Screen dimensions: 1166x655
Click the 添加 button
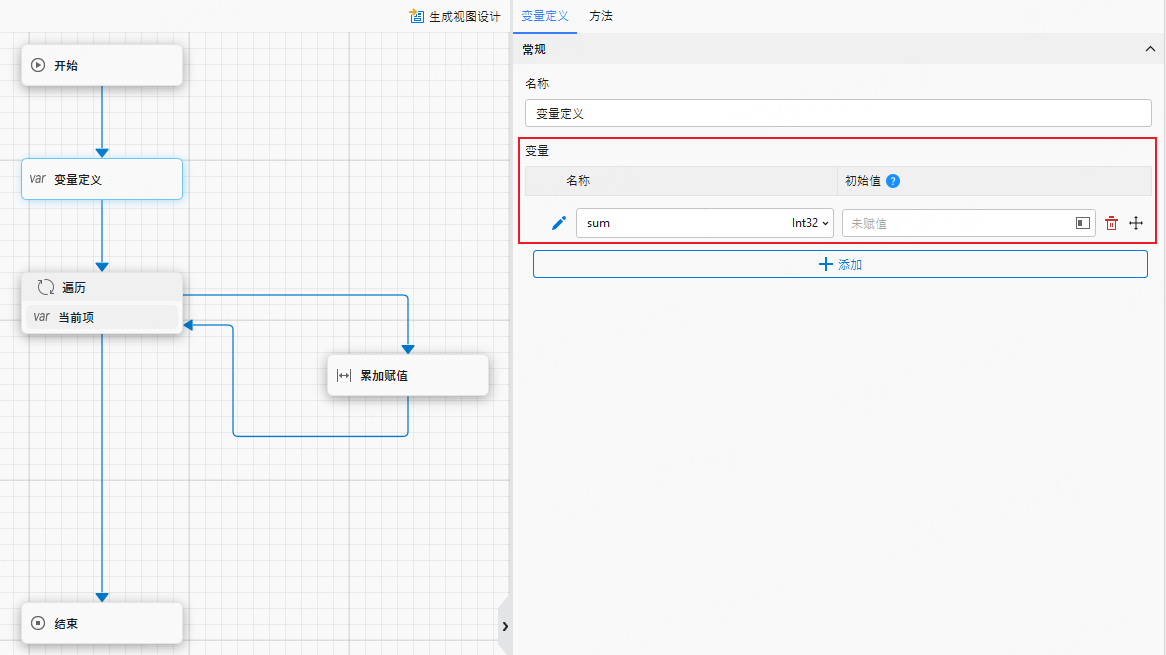tap(840, 264)
